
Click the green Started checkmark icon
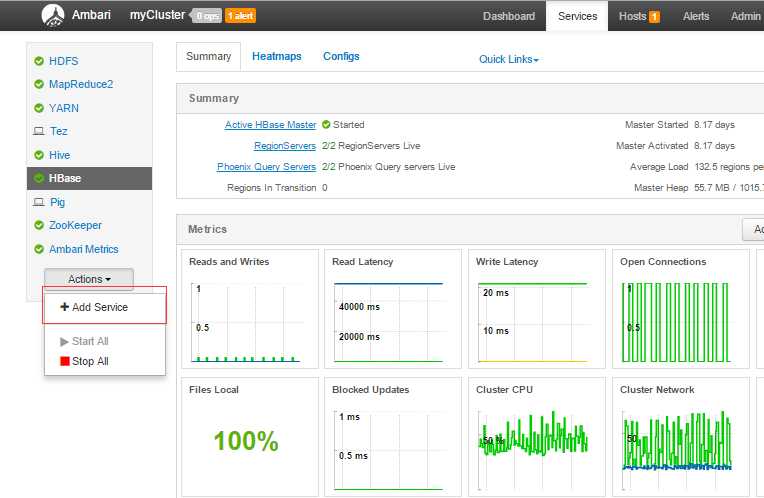(326, 125)
